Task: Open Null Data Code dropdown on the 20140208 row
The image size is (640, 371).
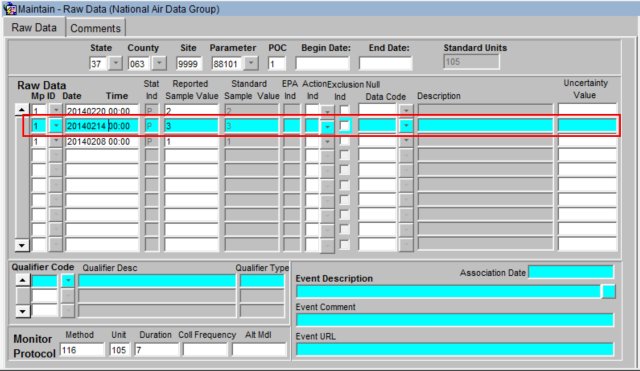Action: (406, 141)
